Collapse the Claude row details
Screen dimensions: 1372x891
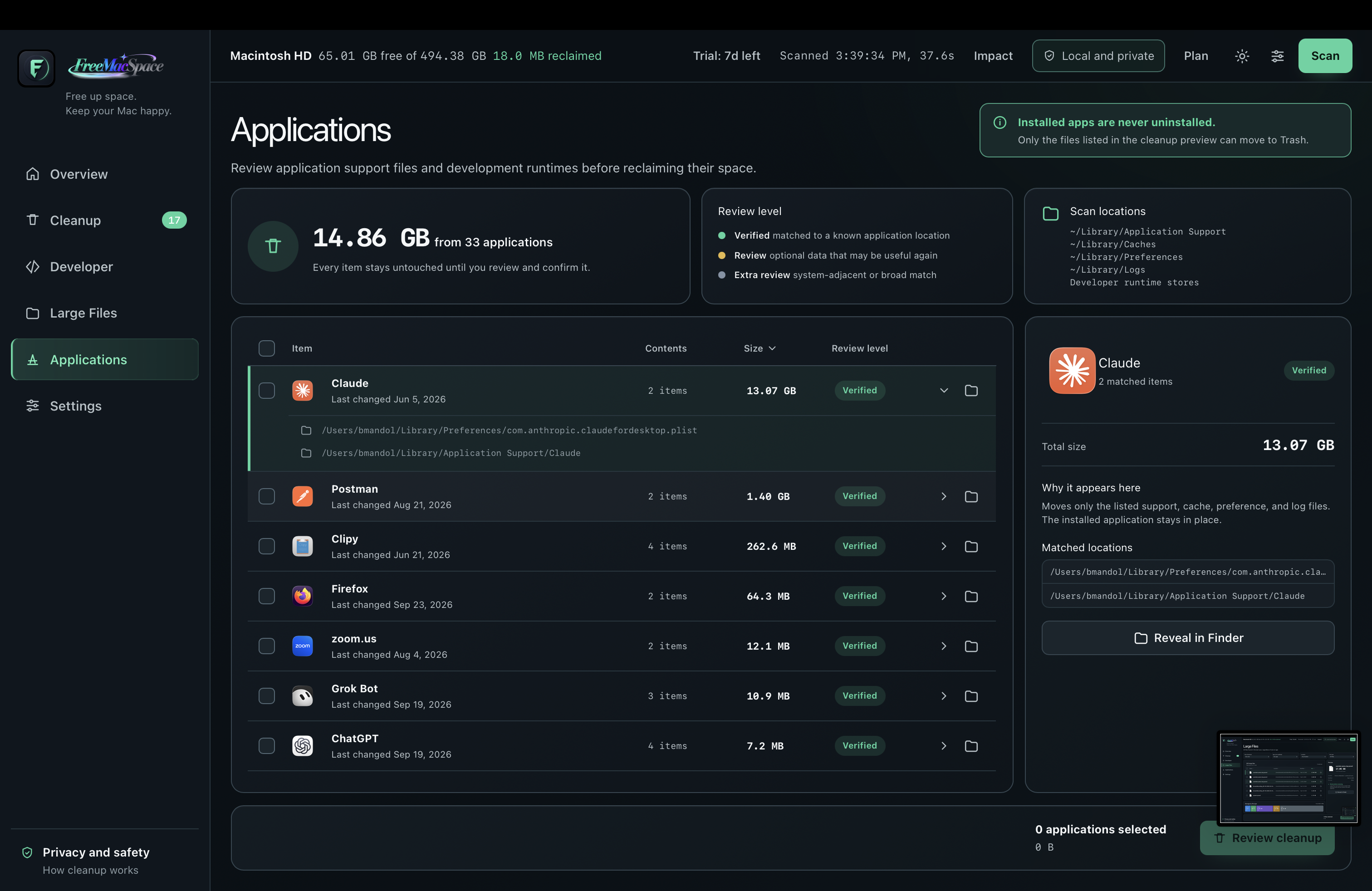[944, 391]
